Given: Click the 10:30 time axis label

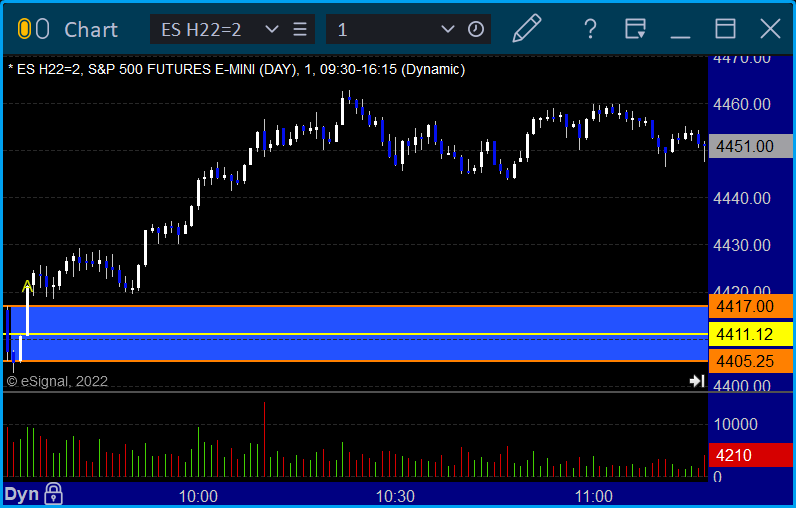Looking at the screenshot, I should 395,496.
